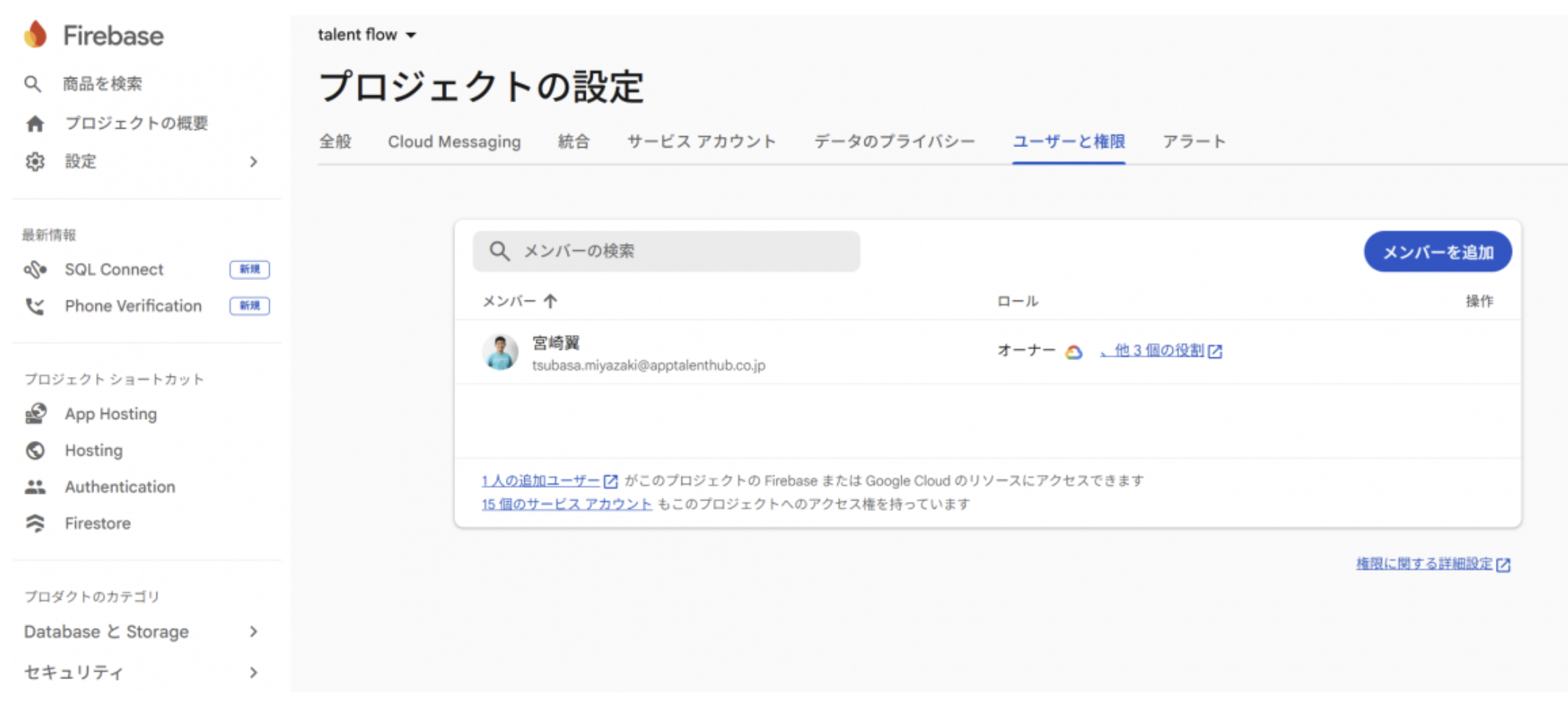Click external-link icon after 1 人の追加ユーザー
The height and width of the screenshot is (710, 1568).
click(x=610, y=481)
